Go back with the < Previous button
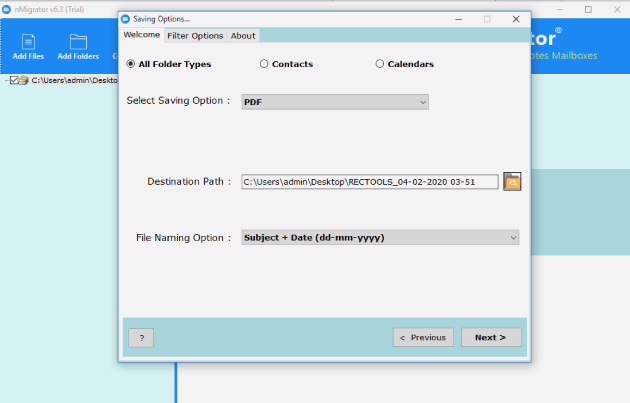630x403 pixels. pos(422,337)
